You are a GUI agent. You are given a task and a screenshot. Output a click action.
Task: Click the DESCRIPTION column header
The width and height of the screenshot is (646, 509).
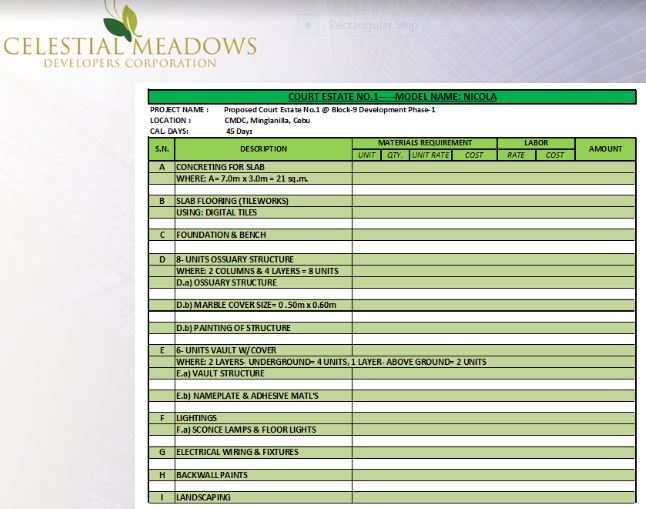coord(264,149)
